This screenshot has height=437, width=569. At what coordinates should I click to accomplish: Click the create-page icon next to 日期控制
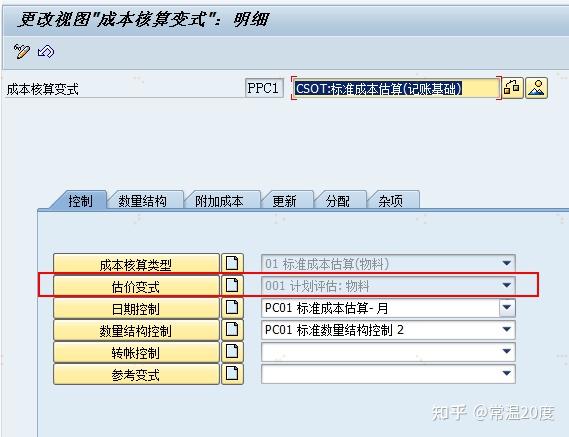tap(232, 308)
